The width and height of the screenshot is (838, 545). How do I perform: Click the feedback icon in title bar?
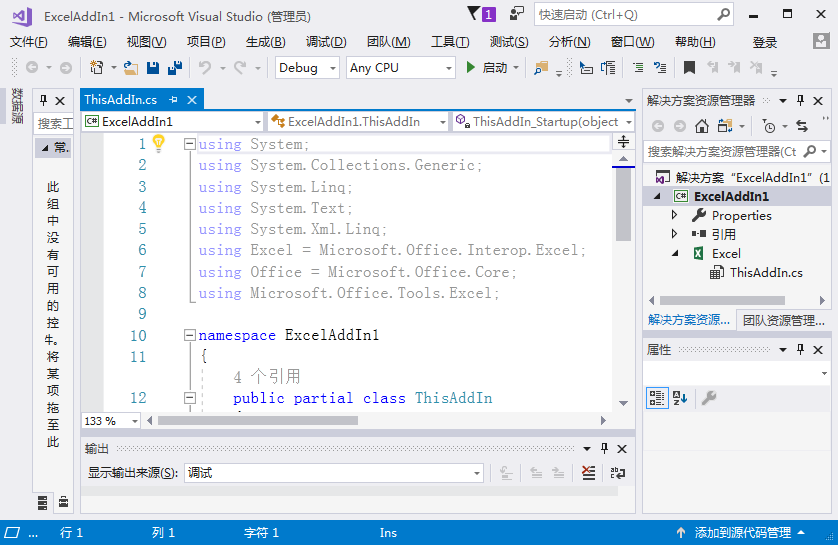[517, 13]
